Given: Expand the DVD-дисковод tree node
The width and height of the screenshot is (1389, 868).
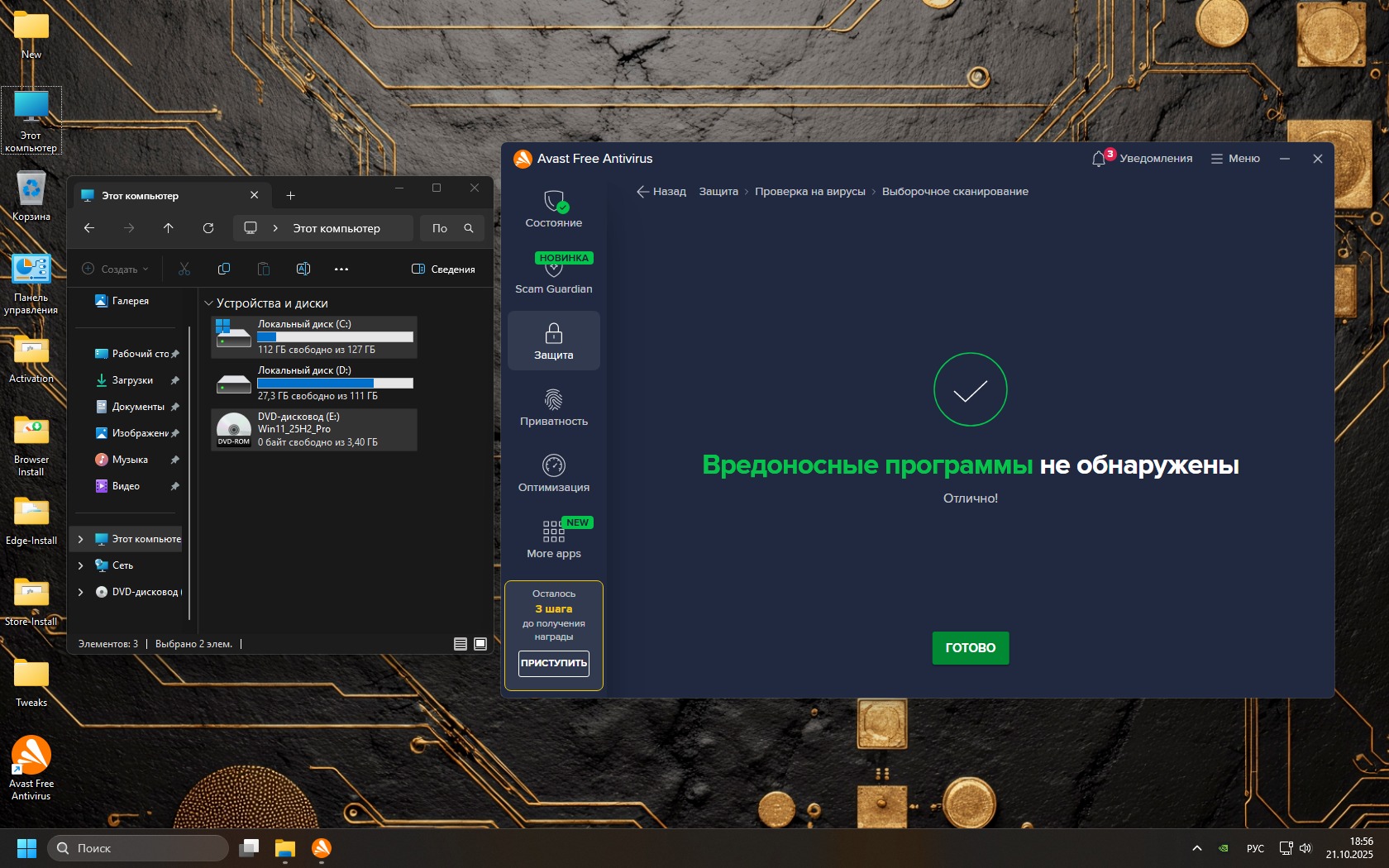Looking at the screenshot, I should [80, 592].
